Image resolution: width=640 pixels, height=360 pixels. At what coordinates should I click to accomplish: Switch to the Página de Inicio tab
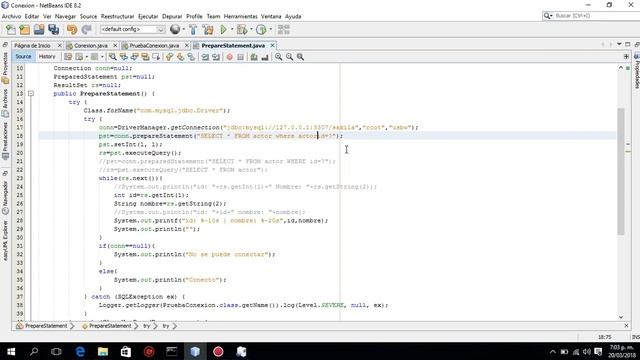click(33, 45)
